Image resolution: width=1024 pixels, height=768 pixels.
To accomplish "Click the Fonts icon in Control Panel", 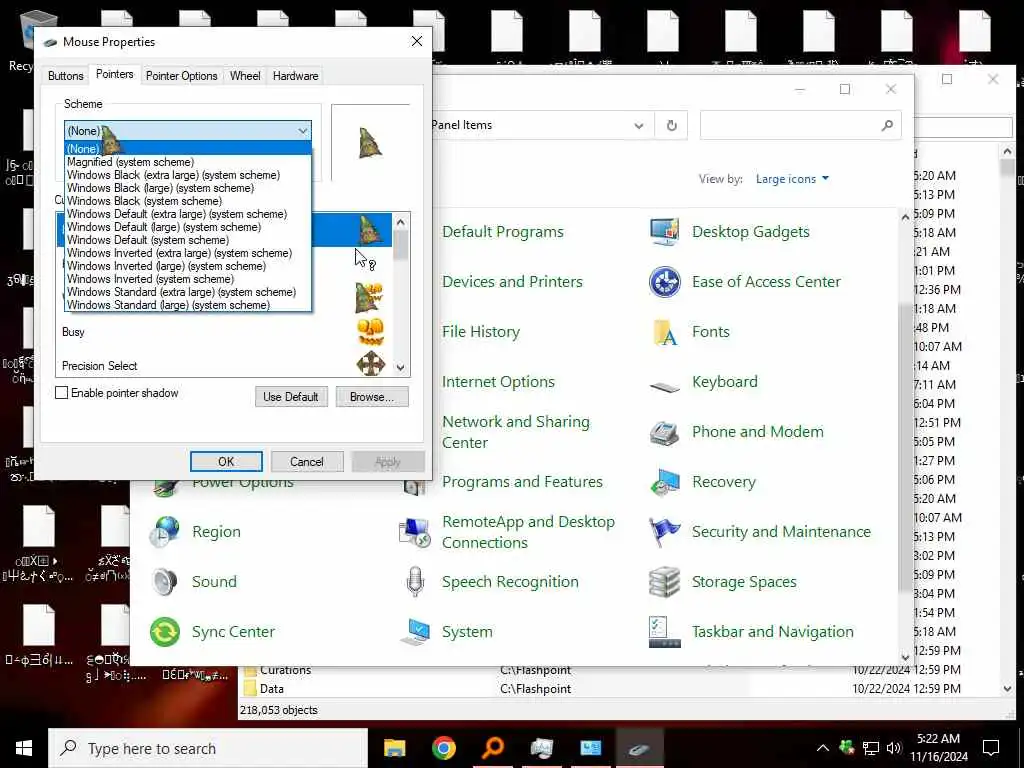I will tap(665, 332).
